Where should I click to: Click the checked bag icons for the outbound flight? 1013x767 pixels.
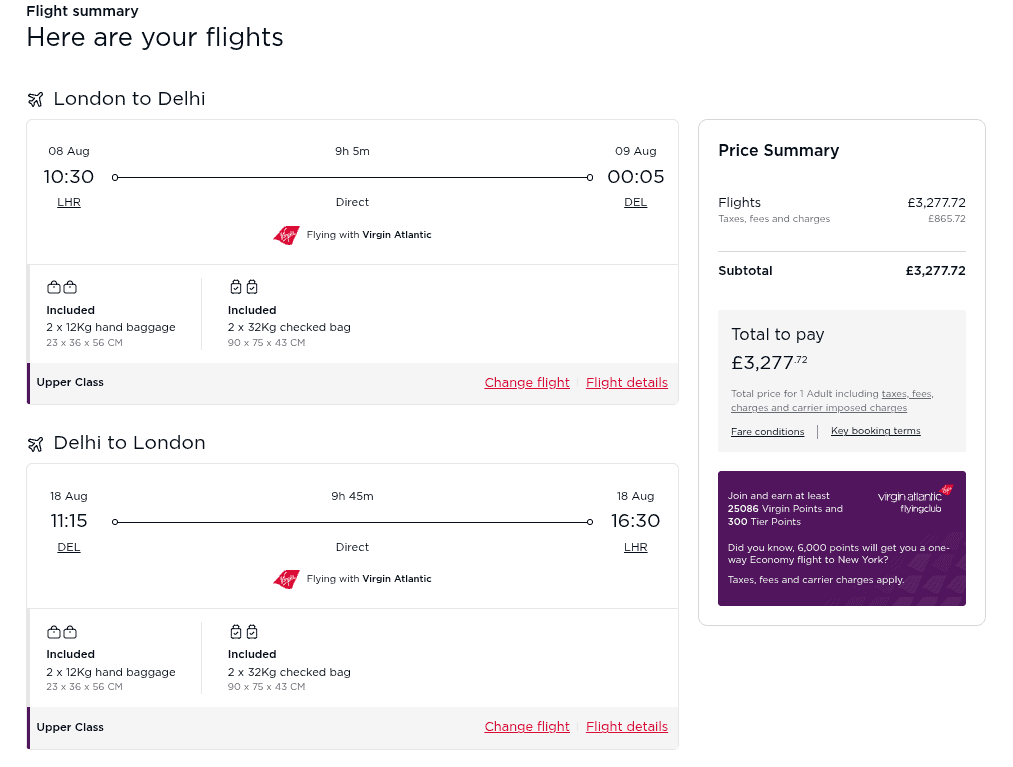tap(243, 286)
